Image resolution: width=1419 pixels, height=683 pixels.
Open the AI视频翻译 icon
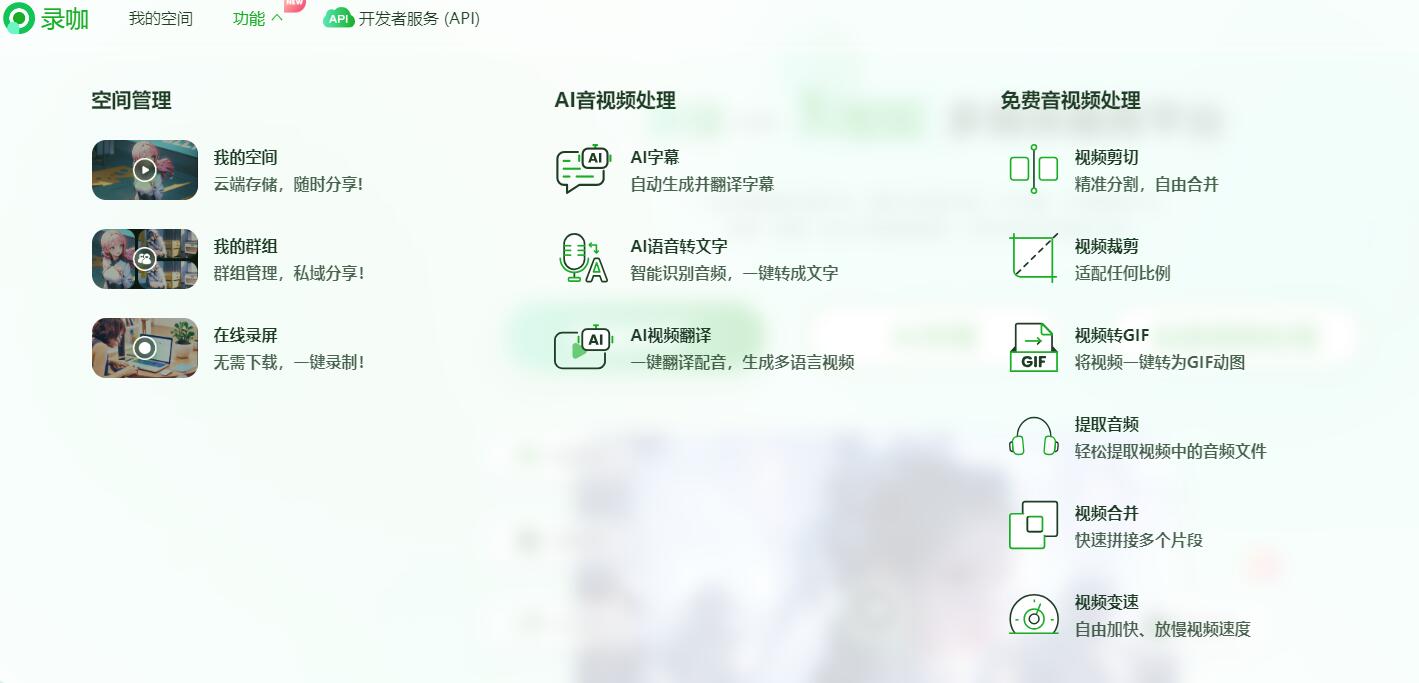[582, 347]
